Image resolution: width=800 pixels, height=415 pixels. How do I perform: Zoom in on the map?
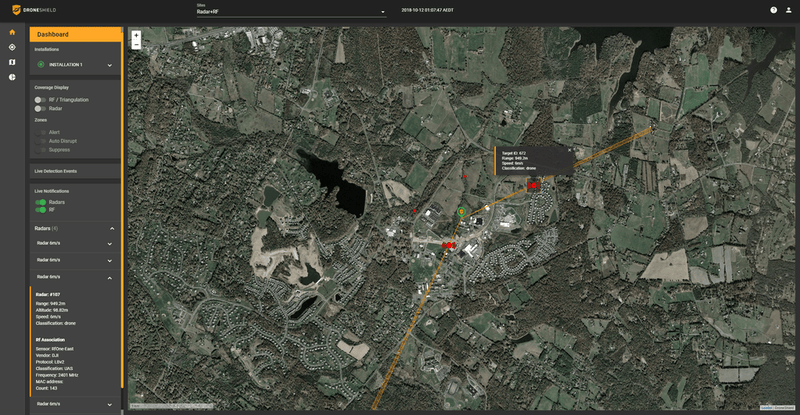pyautogui.click(x=136, y=35)
